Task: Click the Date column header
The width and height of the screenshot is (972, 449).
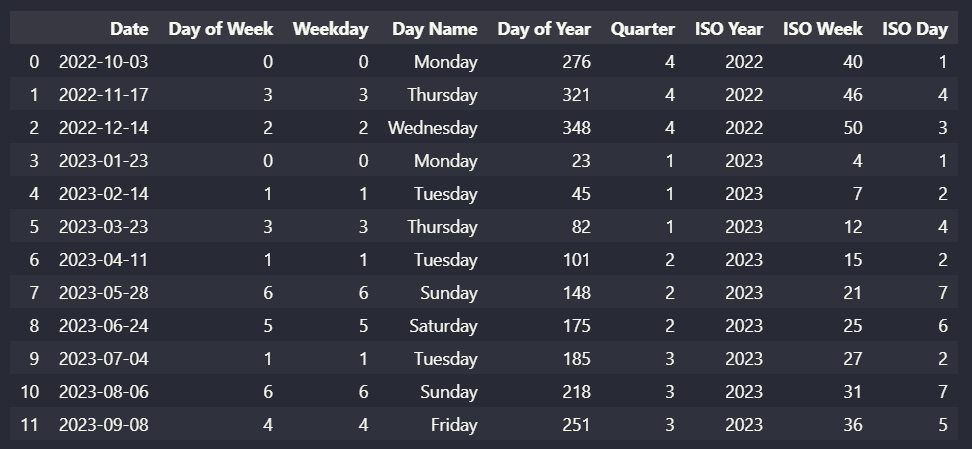Action: [x=128, y=29]
